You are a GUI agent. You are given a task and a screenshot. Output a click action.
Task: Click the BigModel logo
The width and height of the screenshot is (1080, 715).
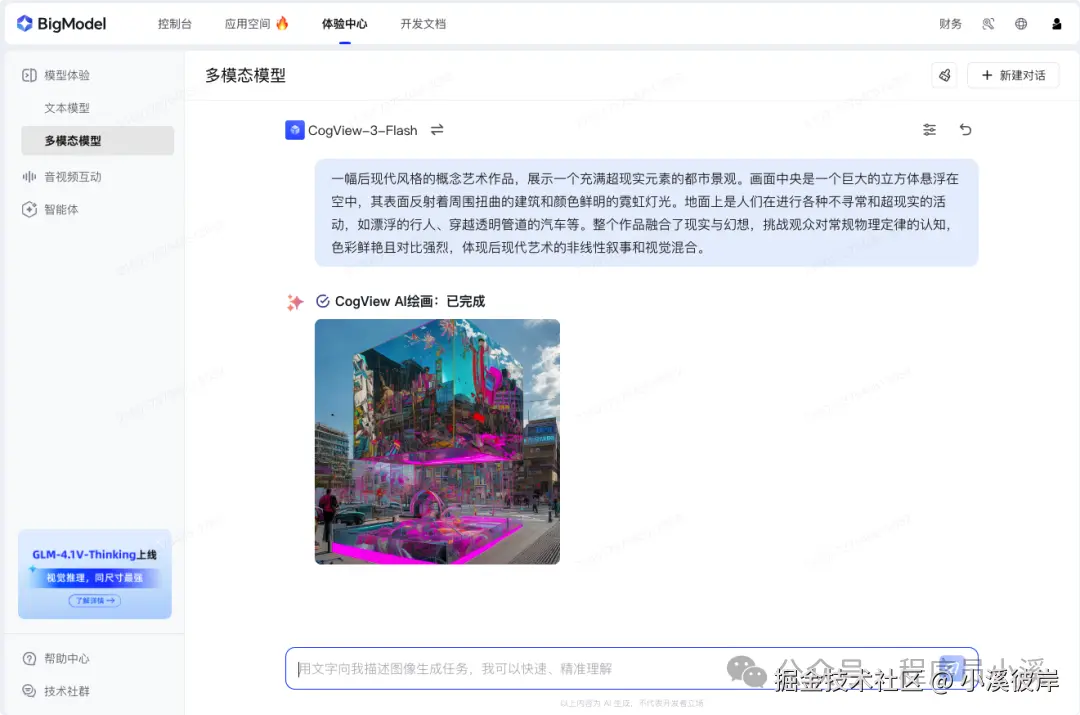pyautogui.click(x=60, y=23)
